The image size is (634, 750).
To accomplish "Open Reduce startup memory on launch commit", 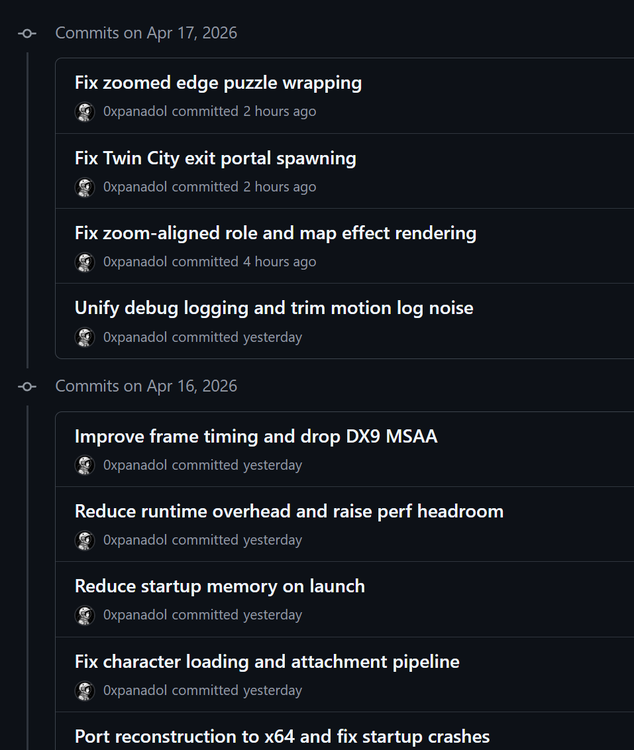I will click(220, 586).
